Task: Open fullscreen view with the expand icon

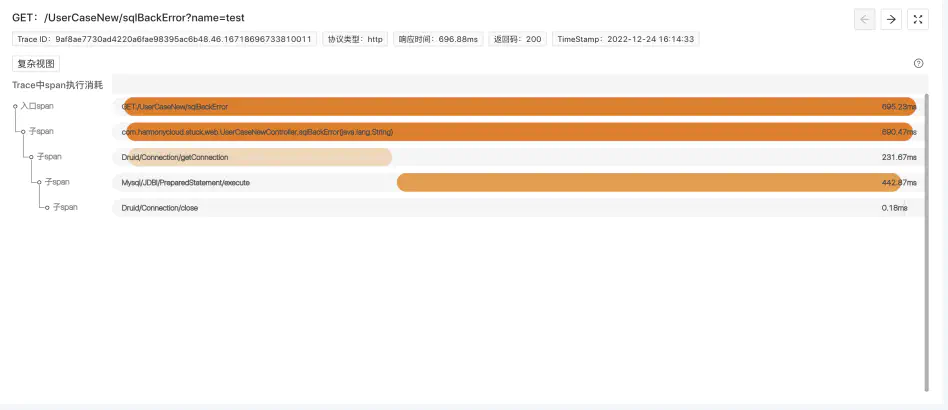Action: [917, 19]
